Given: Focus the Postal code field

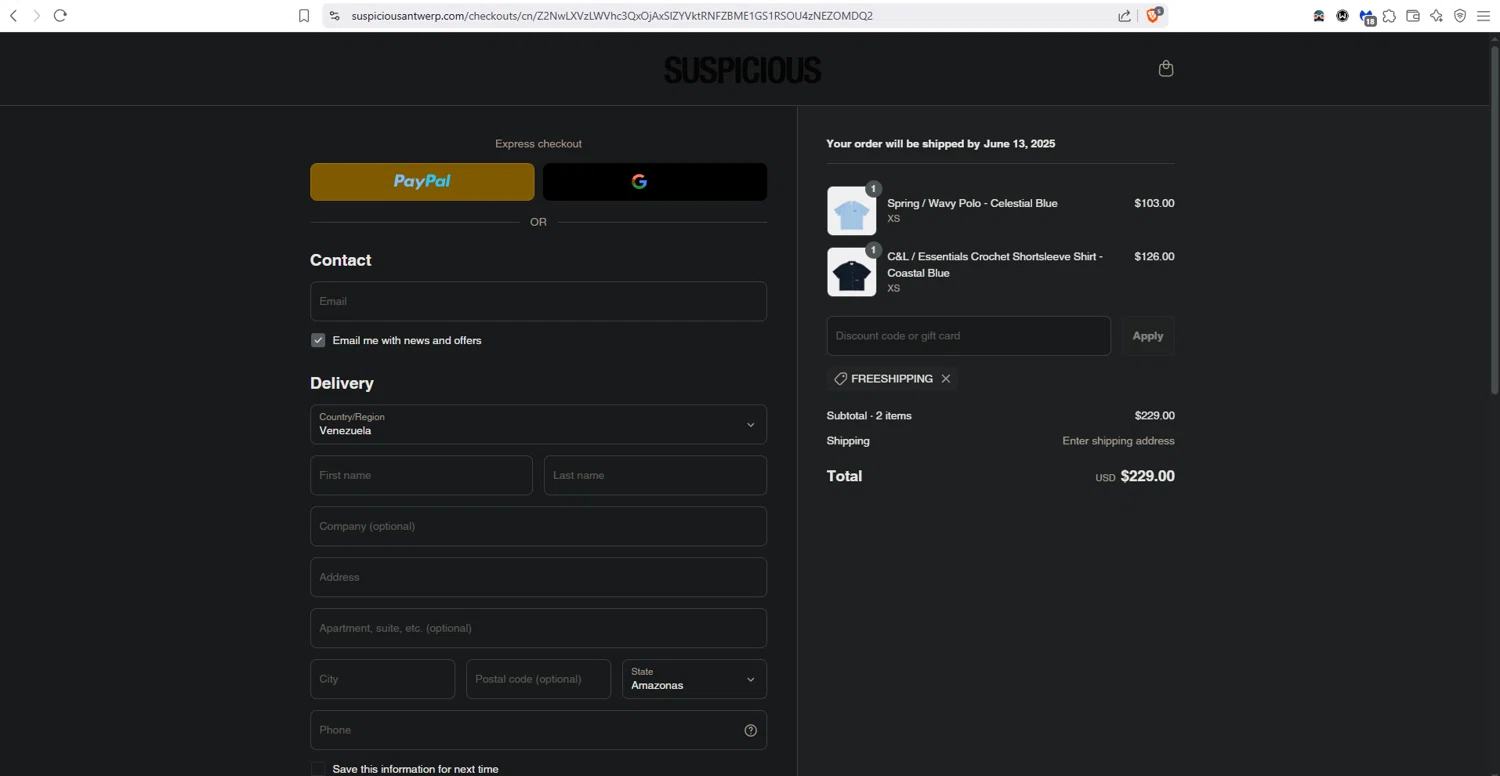Looking at the screenshot, I should (x=538, y=679).
